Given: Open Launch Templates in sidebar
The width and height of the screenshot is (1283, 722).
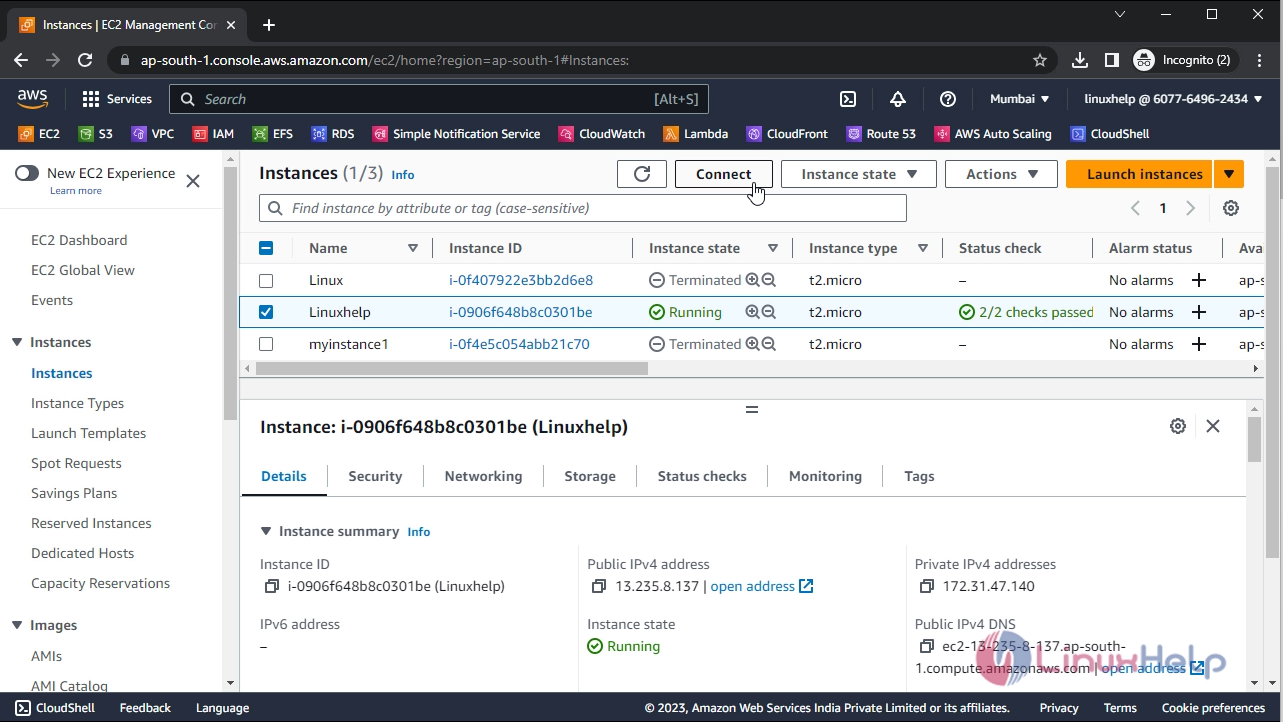Looking at the screenshot, I should [89, 433].
